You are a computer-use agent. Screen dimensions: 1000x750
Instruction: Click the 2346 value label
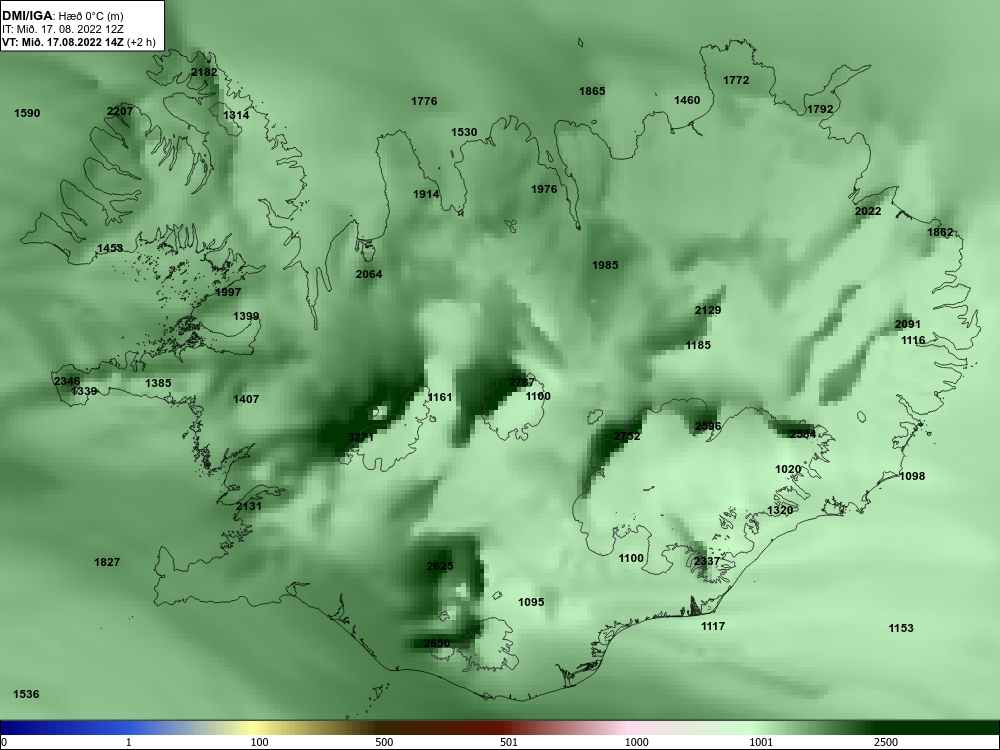pyautogui.click(x=68, y=381)
